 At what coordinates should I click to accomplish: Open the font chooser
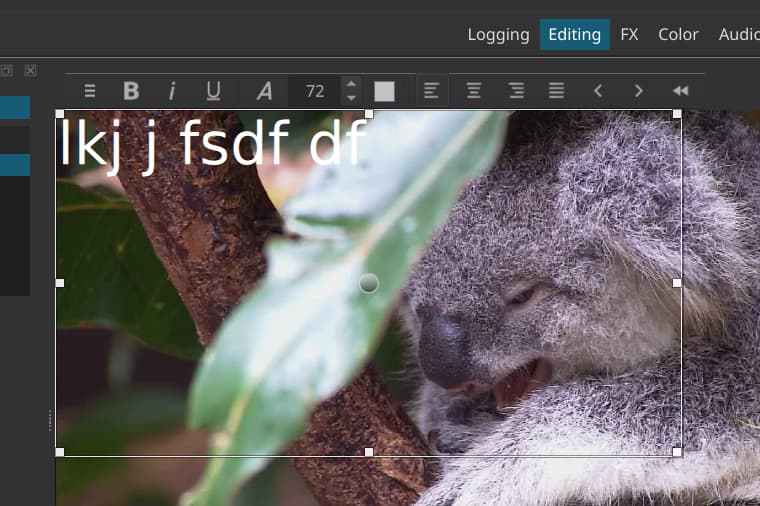coord(264,91)
